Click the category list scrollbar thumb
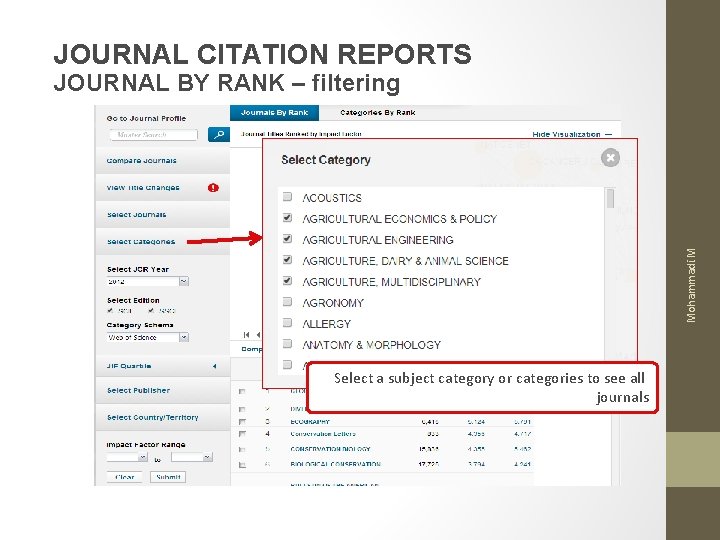The height and width of the screenshot is (540, 720). pyautogui.click(x=610, y=198)
